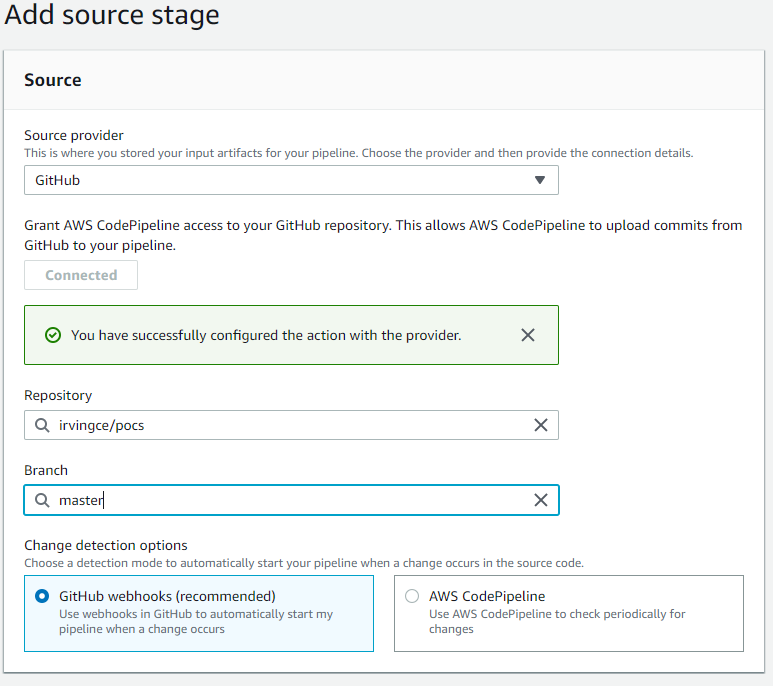
Task: Click the 'Change detection options' label
Action: point(105,545)
